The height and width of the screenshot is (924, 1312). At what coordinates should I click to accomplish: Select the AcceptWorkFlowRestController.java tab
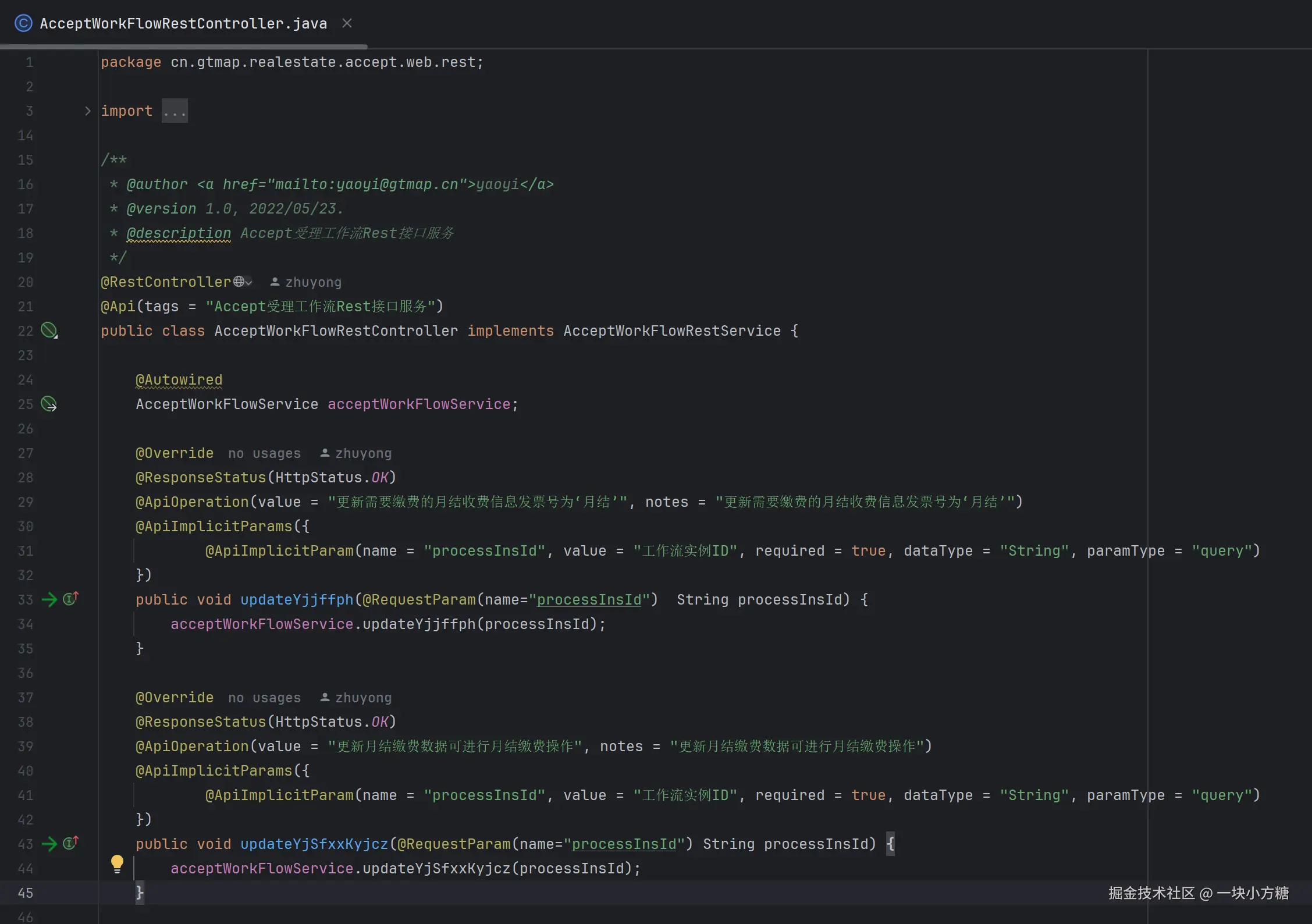point(183,23)
